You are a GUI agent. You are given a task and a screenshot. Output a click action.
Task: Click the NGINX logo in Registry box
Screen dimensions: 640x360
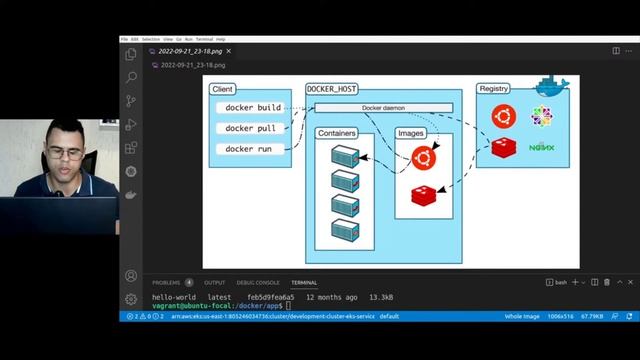click(542, 147)
